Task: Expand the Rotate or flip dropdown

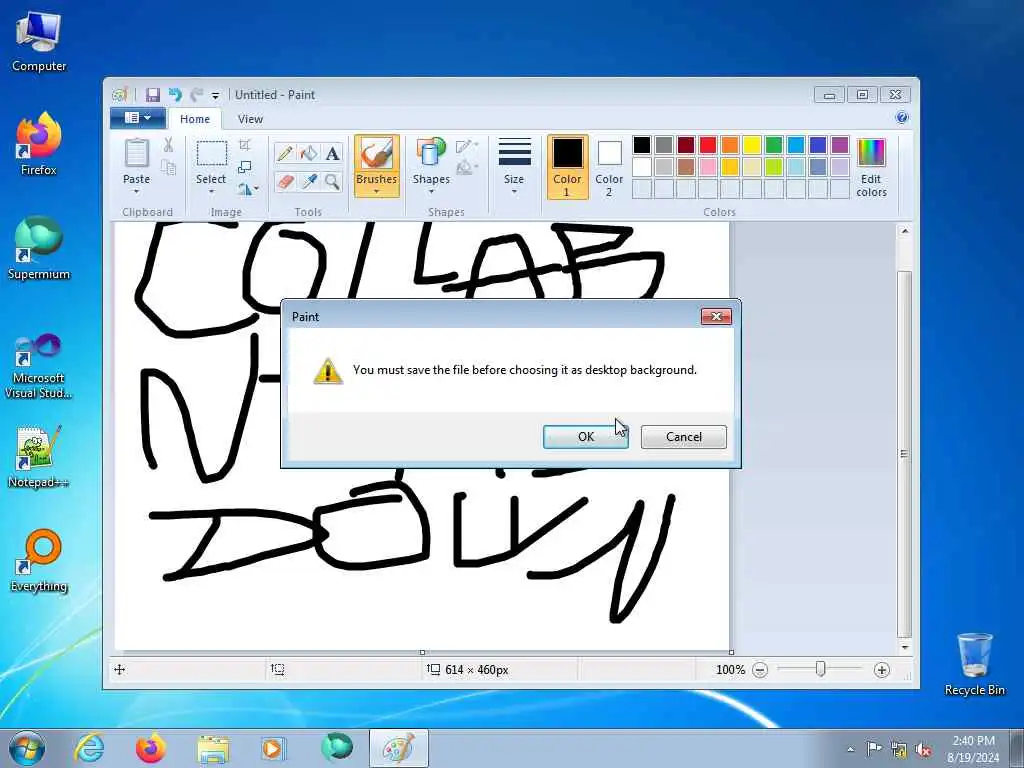Action: 248,189
